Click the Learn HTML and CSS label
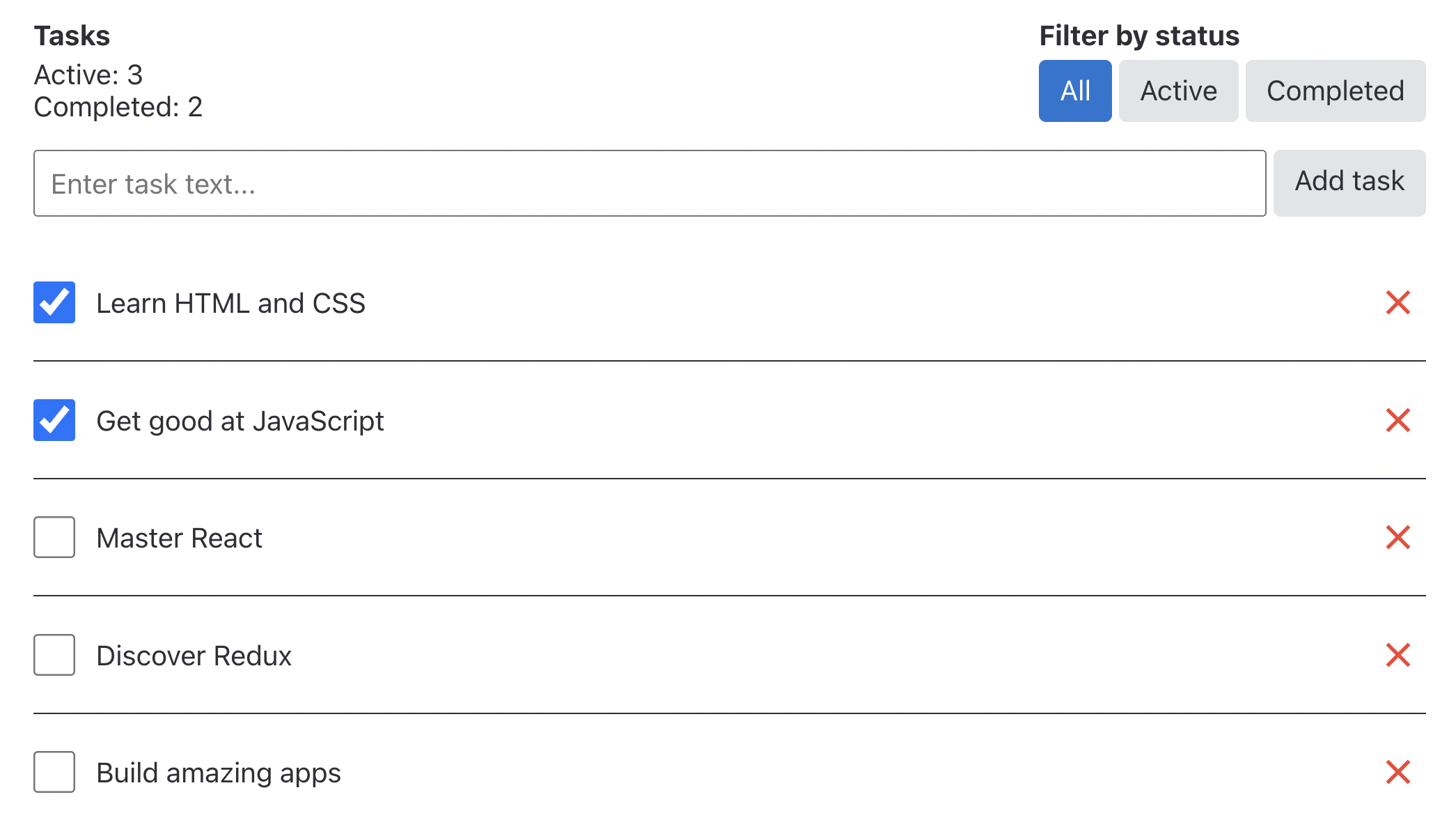 click(230, 304)
